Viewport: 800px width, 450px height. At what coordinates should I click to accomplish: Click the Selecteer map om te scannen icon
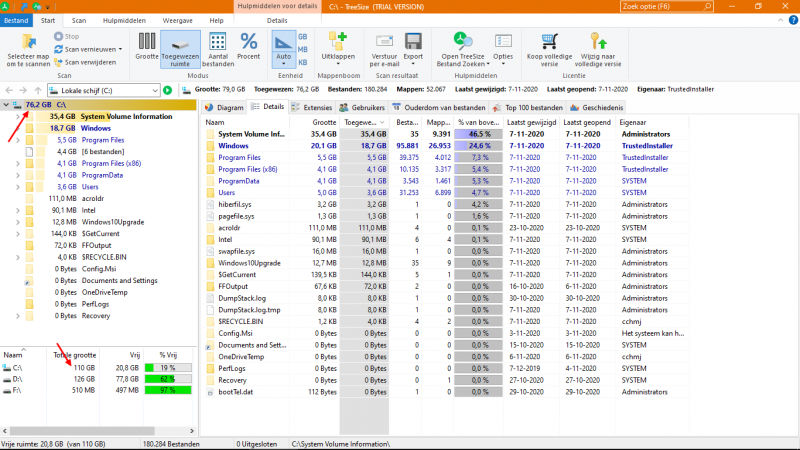pos(28,43)
